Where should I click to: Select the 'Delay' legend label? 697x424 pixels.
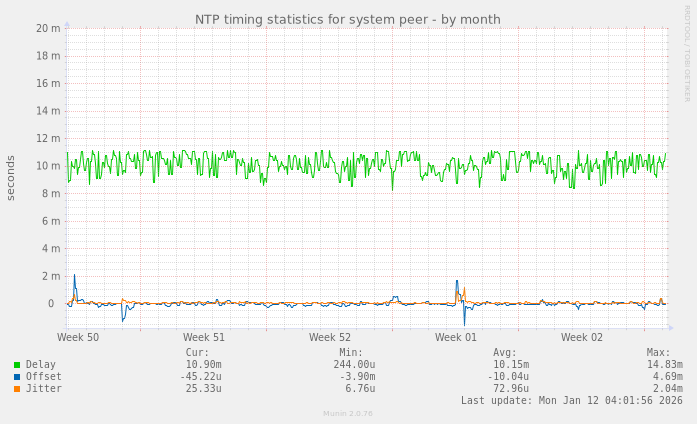pos(40,364)
